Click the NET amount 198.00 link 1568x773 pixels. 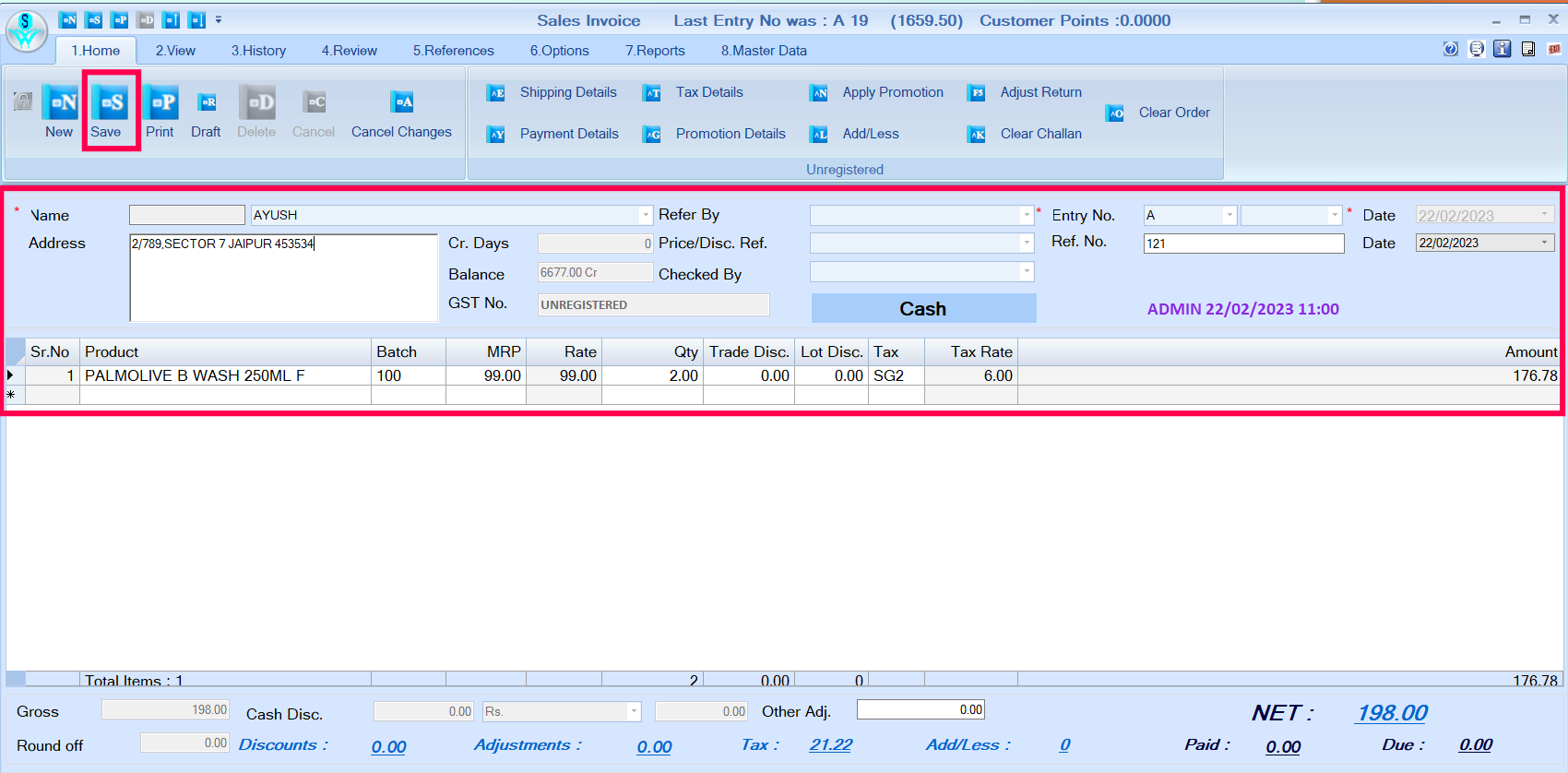tap(1392, 713)
